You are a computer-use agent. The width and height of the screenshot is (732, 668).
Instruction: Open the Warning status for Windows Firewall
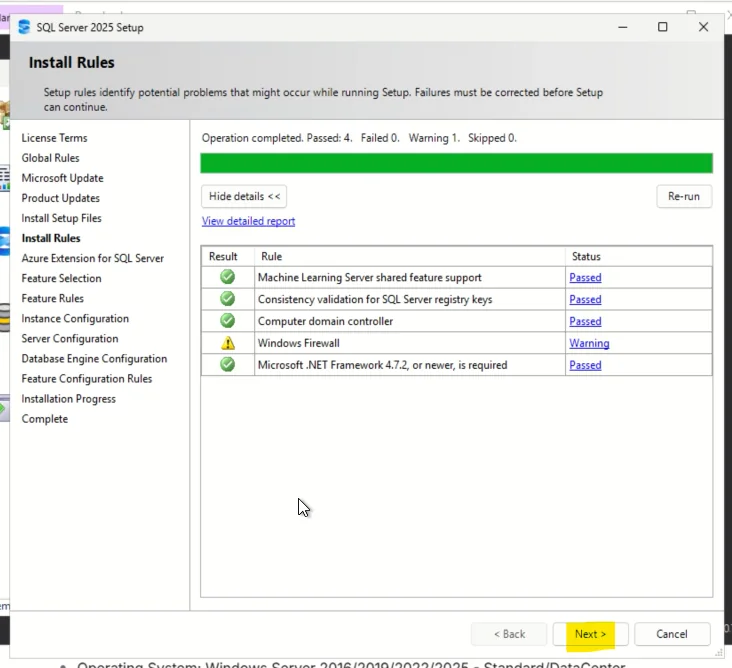click(x=589, y=344)
